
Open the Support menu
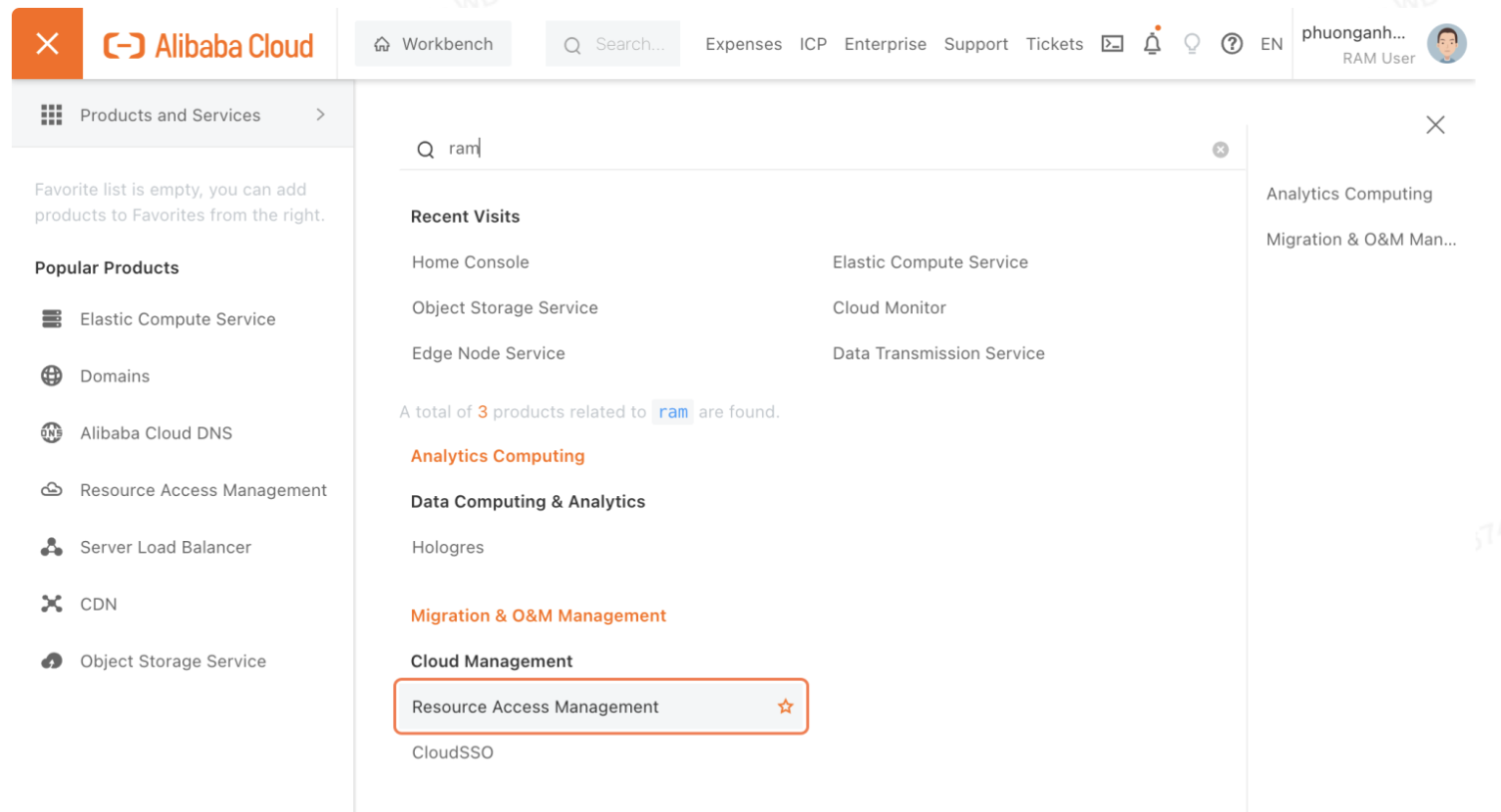[976, 44]
